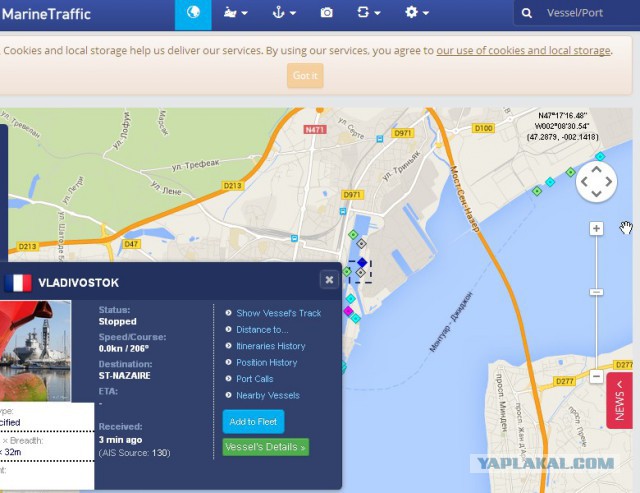Click the zoom slider handle
The width and height of the screenshot is (640, 493).
click(x=596, y=292)
